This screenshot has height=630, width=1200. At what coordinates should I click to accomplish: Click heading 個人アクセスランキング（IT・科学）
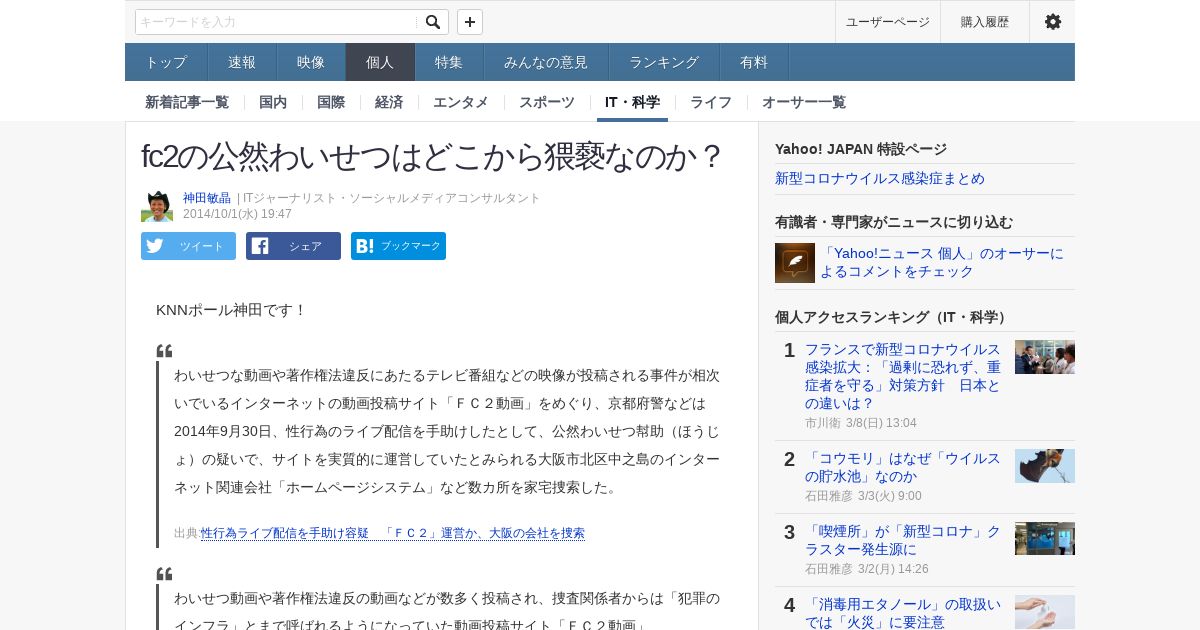click(x=893, y=317)
